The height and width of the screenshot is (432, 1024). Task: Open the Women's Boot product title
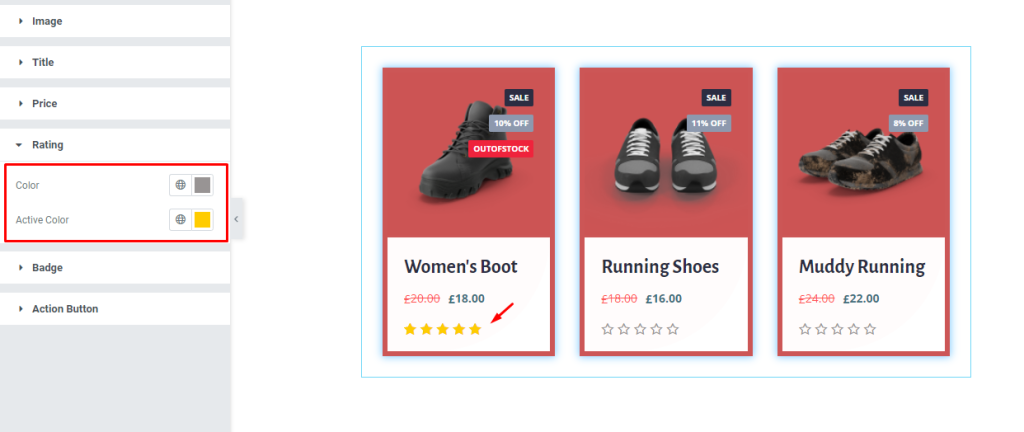(x=460, y=267)
